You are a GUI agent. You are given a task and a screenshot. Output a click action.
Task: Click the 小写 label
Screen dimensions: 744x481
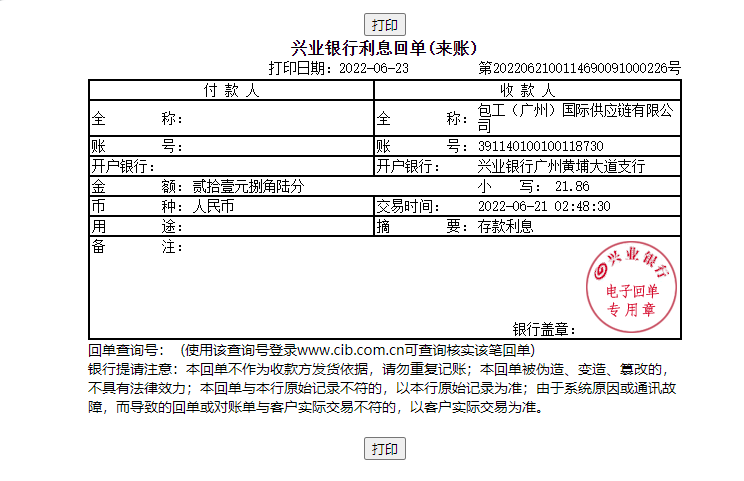509,186
